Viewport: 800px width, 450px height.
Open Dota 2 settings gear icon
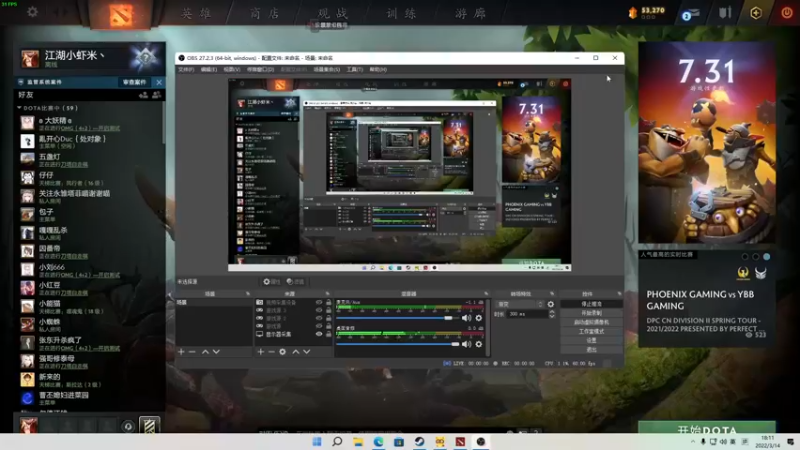[32, 11]
